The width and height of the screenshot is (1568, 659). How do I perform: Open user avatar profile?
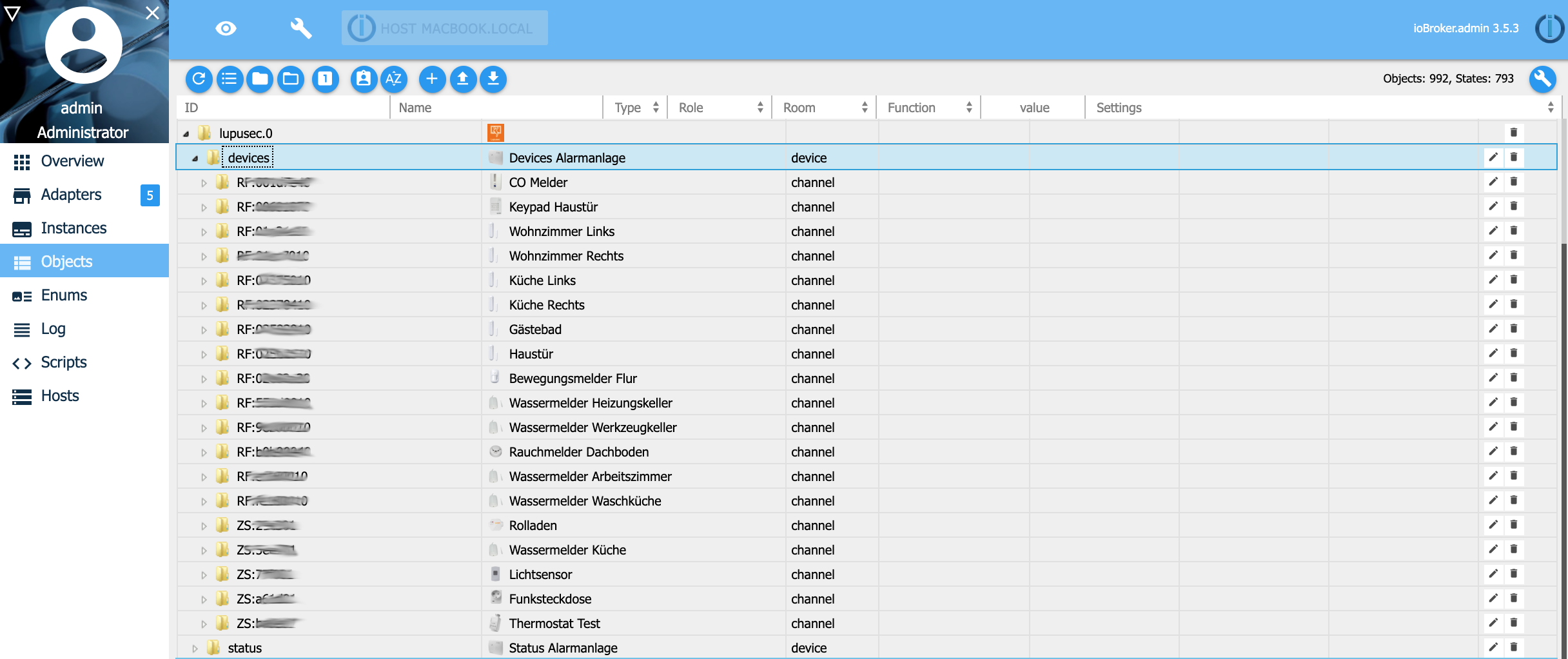click(x=83, y=46)
